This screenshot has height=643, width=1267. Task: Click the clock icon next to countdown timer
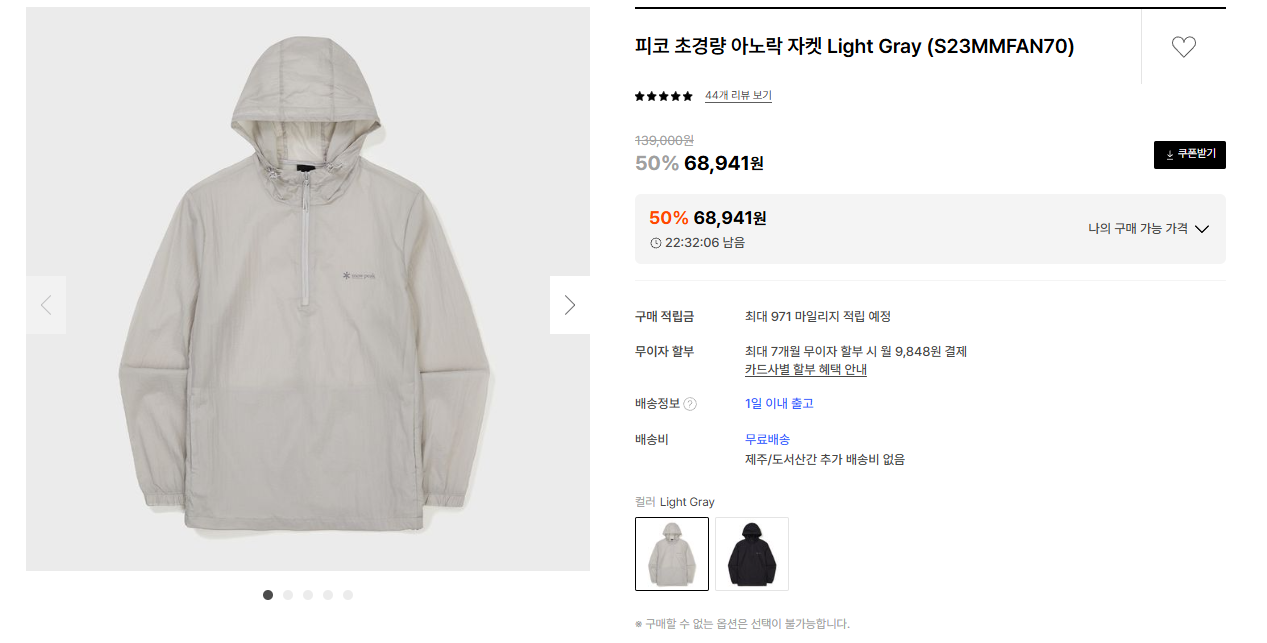(656, 243)
